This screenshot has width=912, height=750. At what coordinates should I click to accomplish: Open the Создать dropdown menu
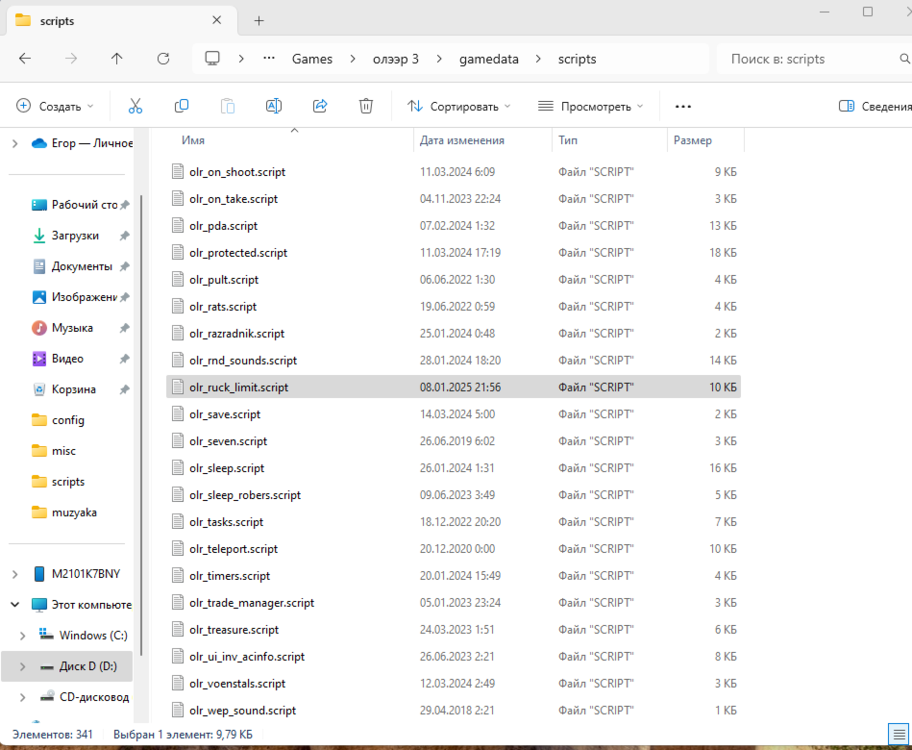(x=55, y=106)
